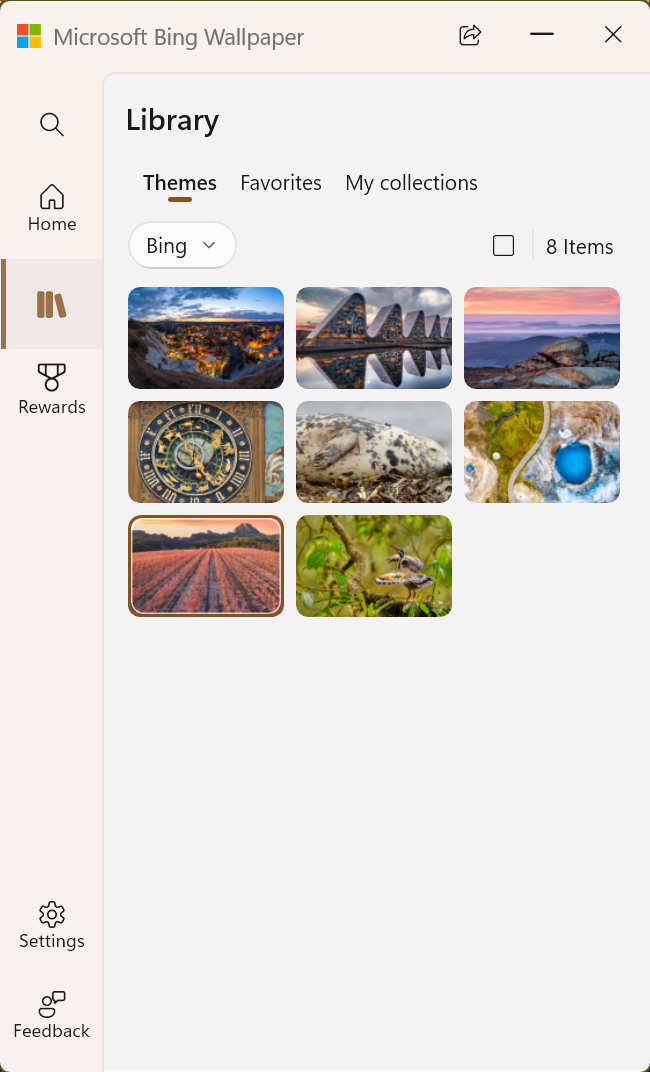Select the astronomical clock wallpaper thumbnail
The image size is (650, 1072).
(205, 452)
